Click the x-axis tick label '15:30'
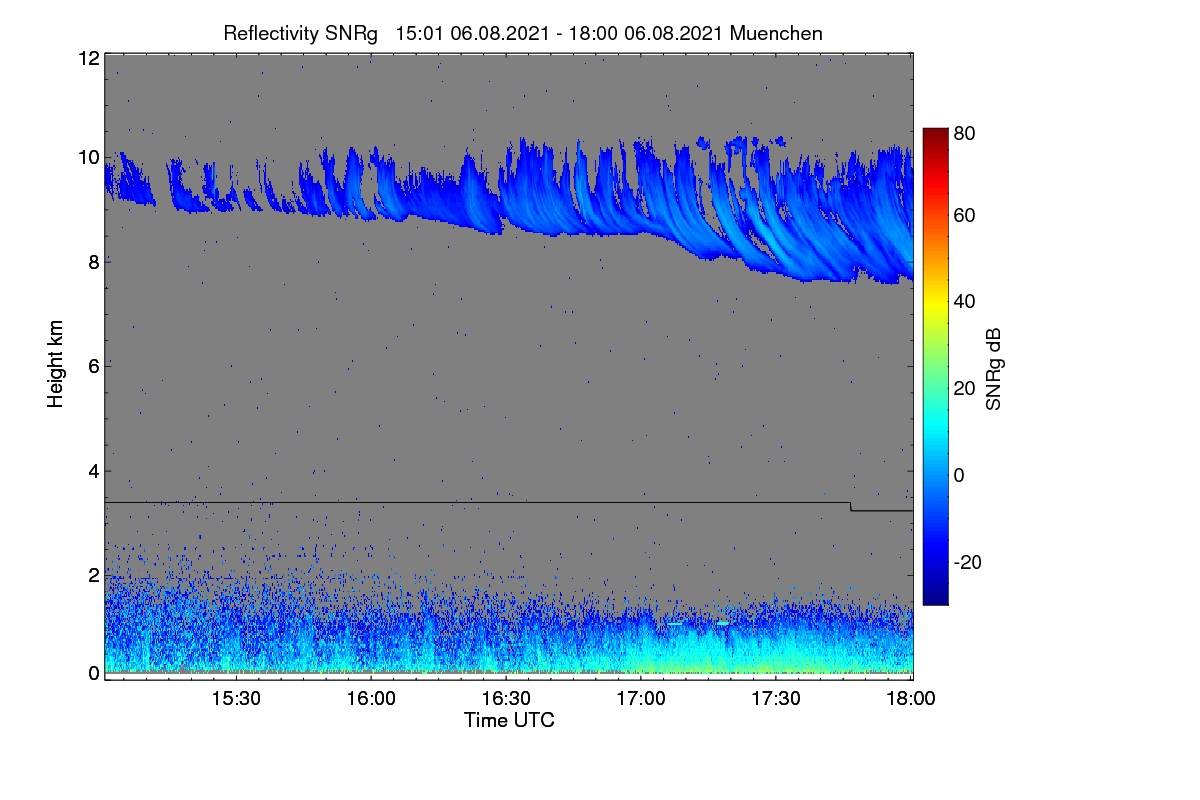The height and width of the screenshot is (800, 1200). pyautogui.click(x=238, y=699)
